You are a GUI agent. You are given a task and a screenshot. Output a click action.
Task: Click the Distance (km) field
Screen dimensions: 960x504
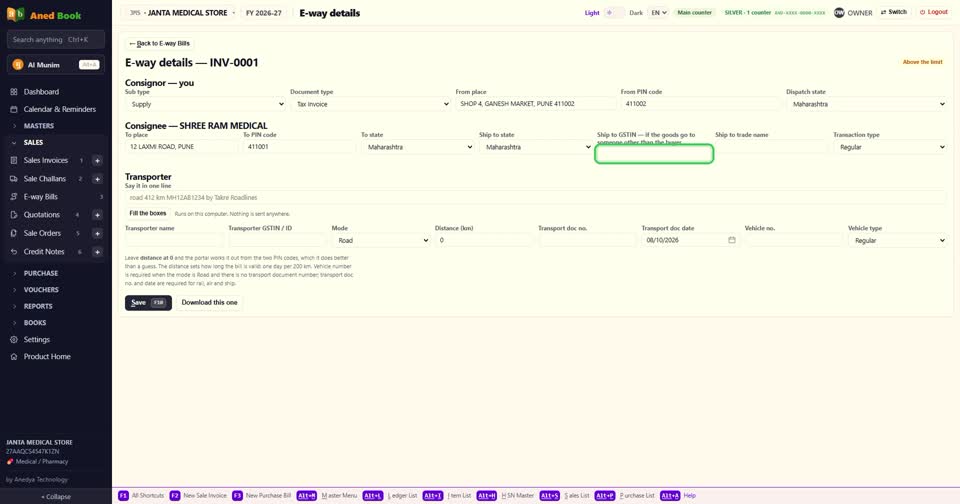[x=484, y=241]
